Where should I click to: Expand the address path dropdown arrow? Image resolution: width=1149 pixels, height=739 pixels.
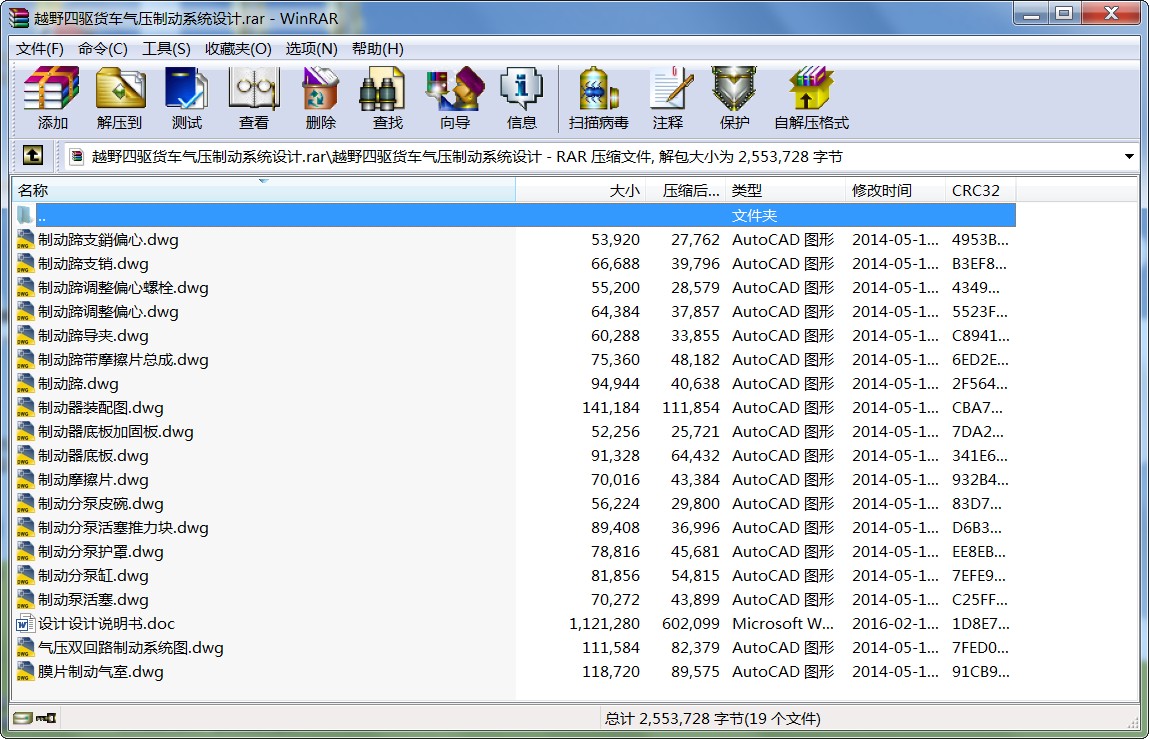pos(1129,157)
